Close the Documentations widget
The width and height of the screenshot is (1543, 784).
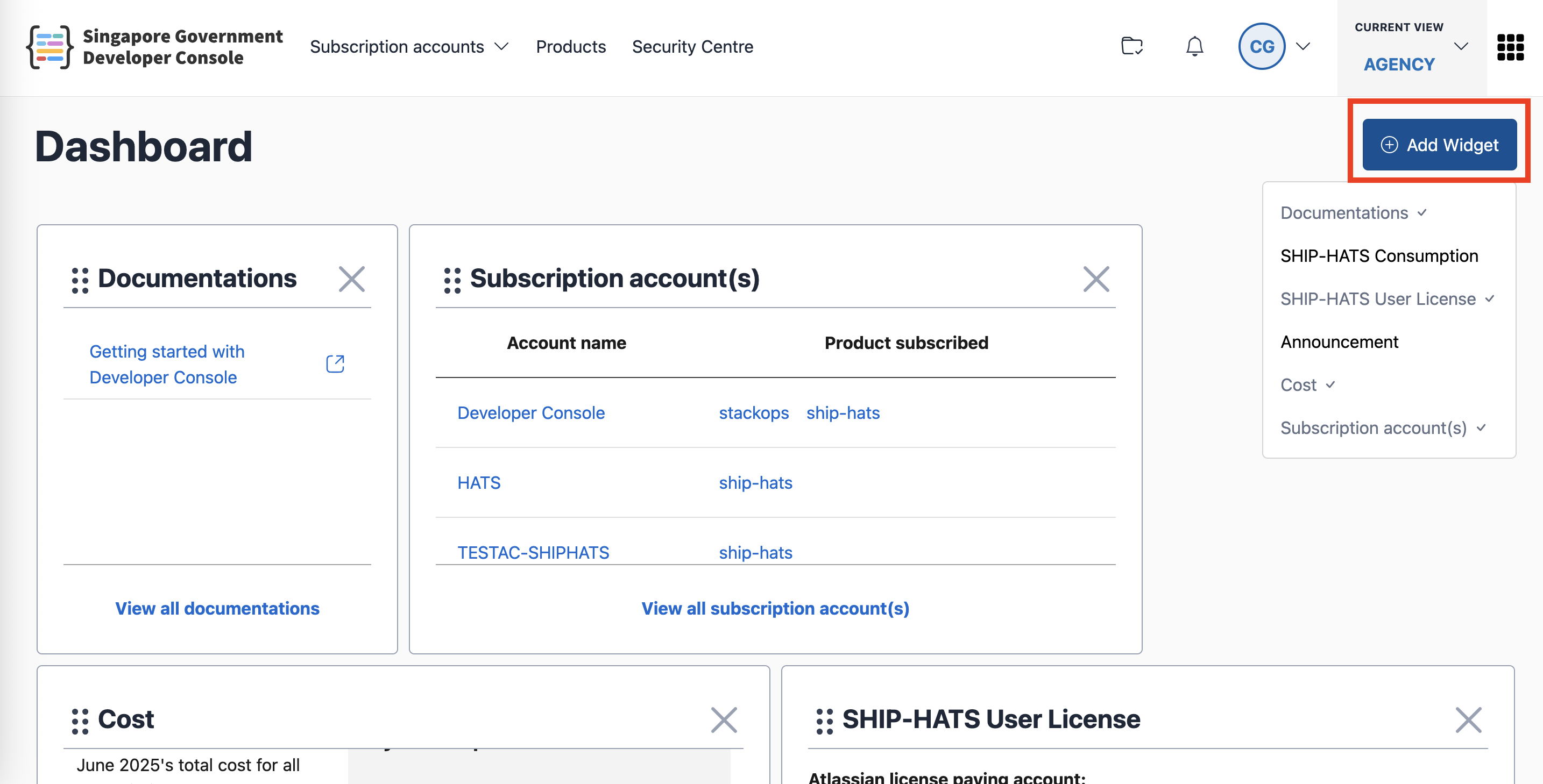[x=352, y=279]
